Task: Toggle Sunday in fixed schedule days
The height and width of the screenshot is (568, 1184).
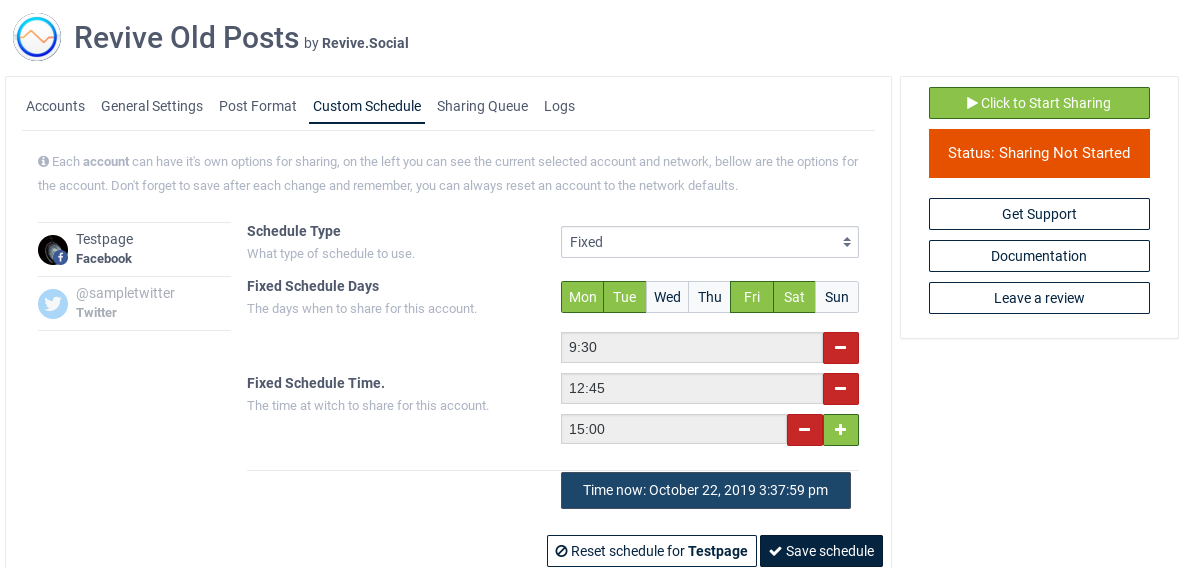Action: (x=836, y=297)
